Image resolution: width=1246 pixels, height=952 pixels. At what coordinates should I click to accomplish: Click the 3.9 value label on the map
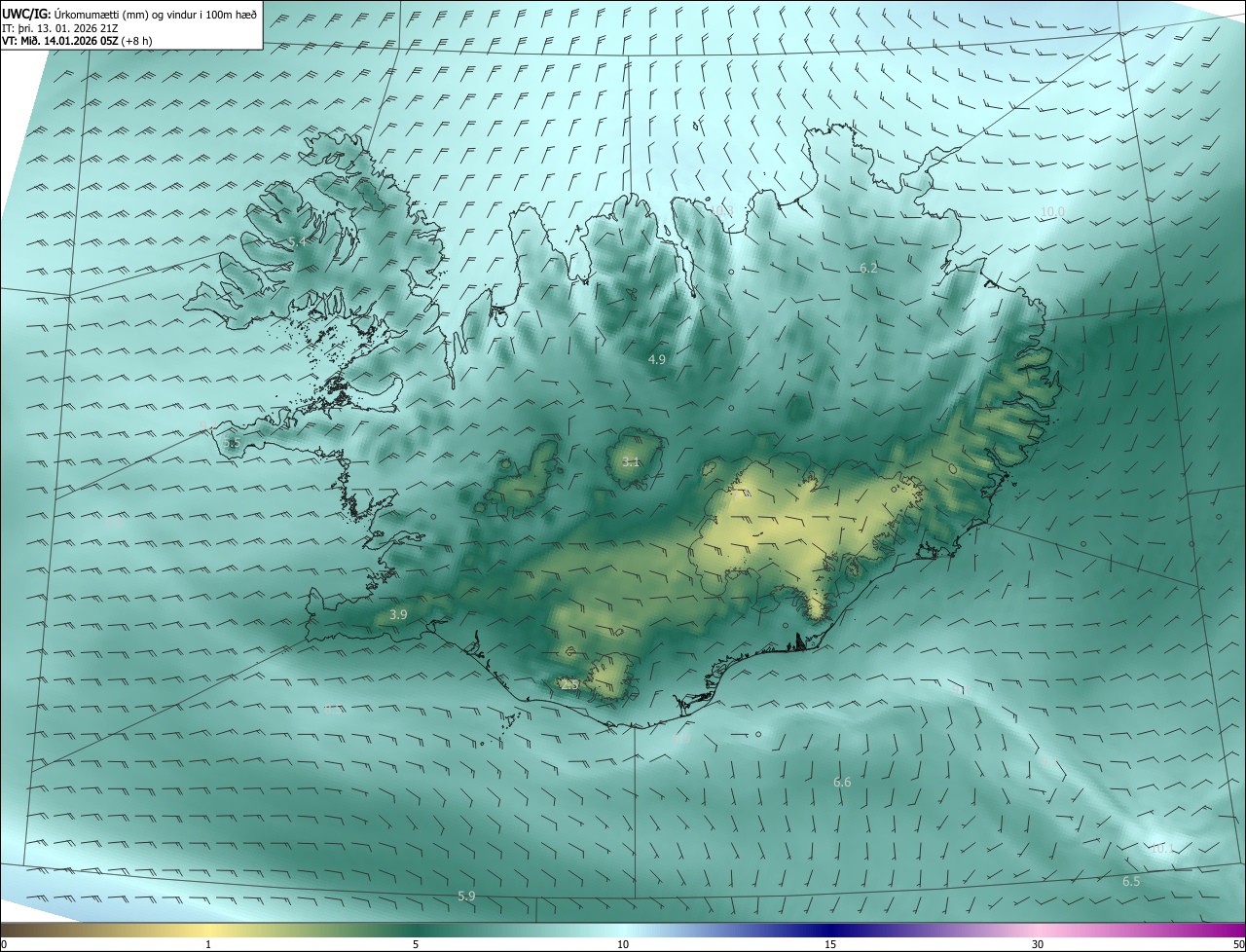click(x=398, y=614)
